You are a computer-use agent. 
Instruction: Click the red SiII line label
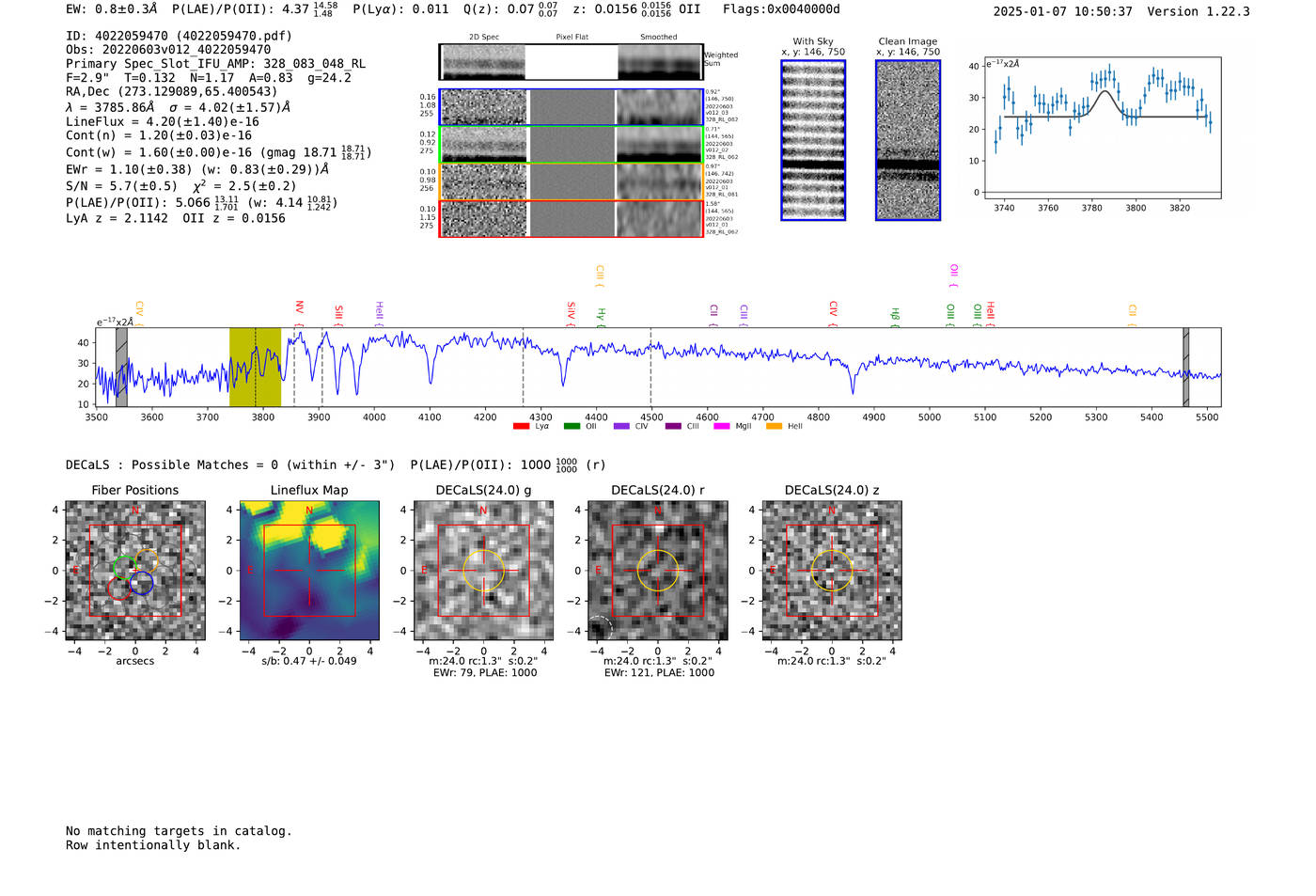click(x=338, y=315)
